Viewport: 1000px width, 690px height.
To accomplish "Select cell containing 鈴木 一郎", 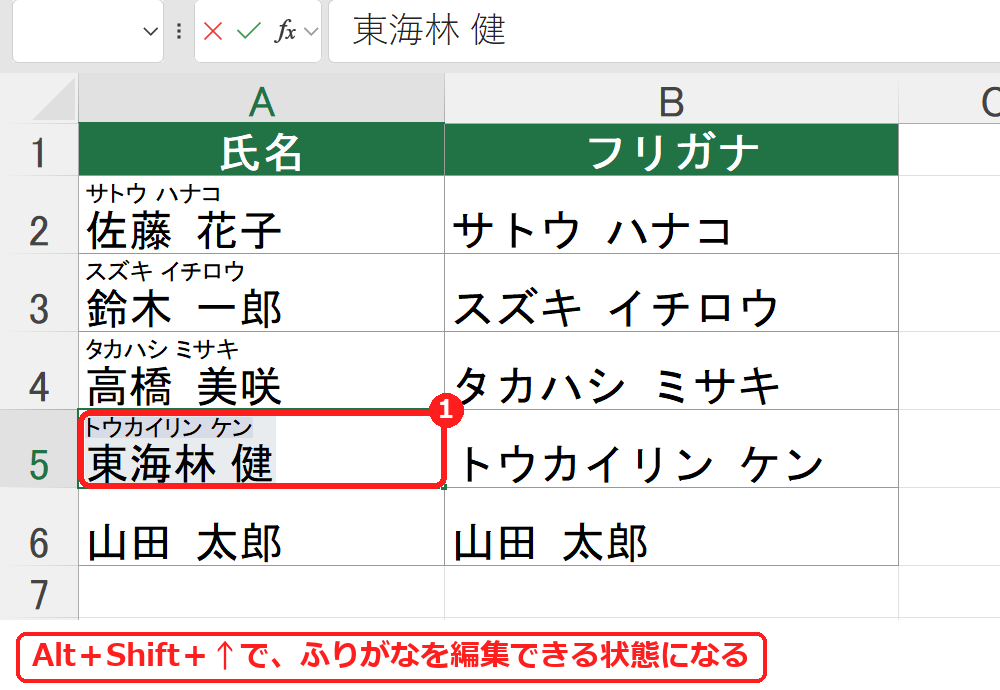I will click(261, 293).
